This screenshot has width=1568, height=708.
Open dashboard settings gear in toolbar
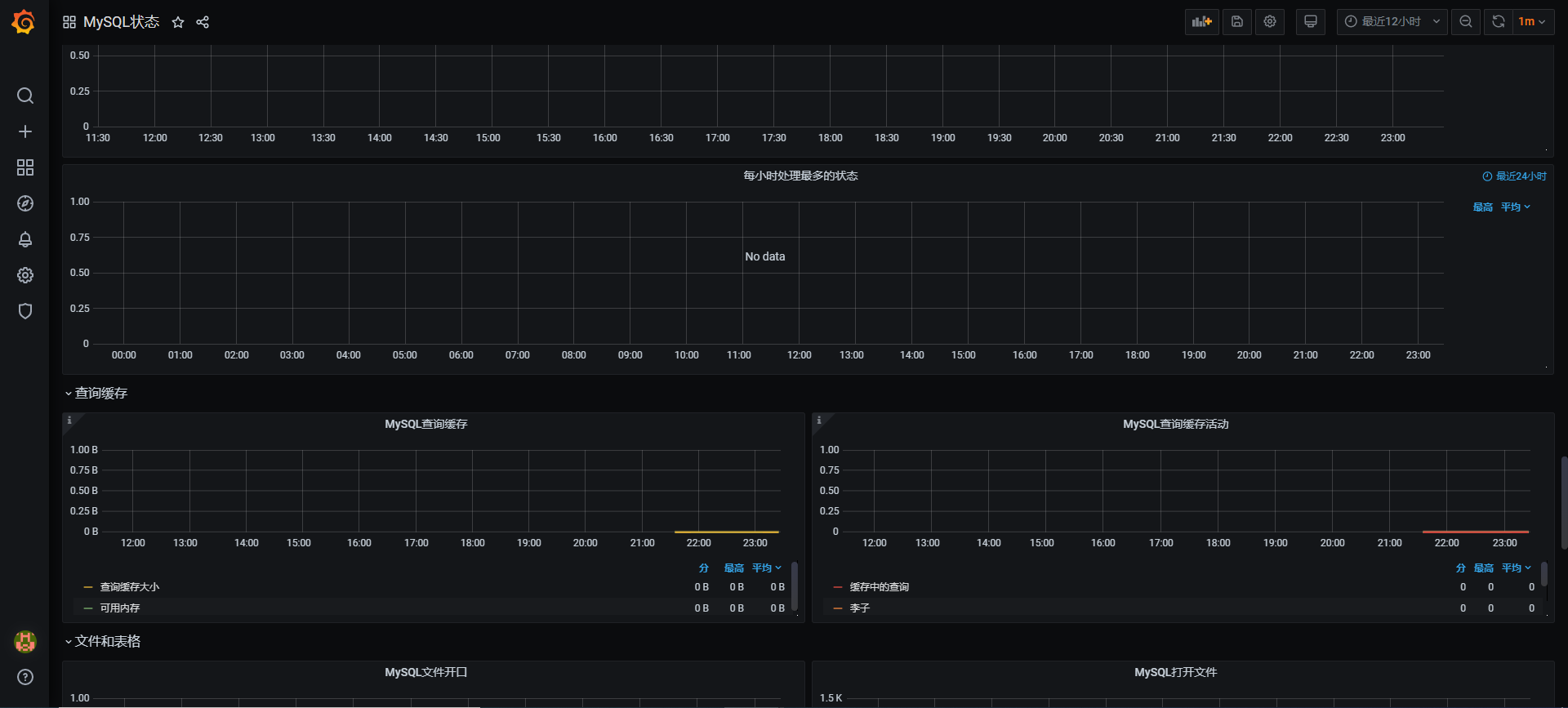tap(1270, 22)
